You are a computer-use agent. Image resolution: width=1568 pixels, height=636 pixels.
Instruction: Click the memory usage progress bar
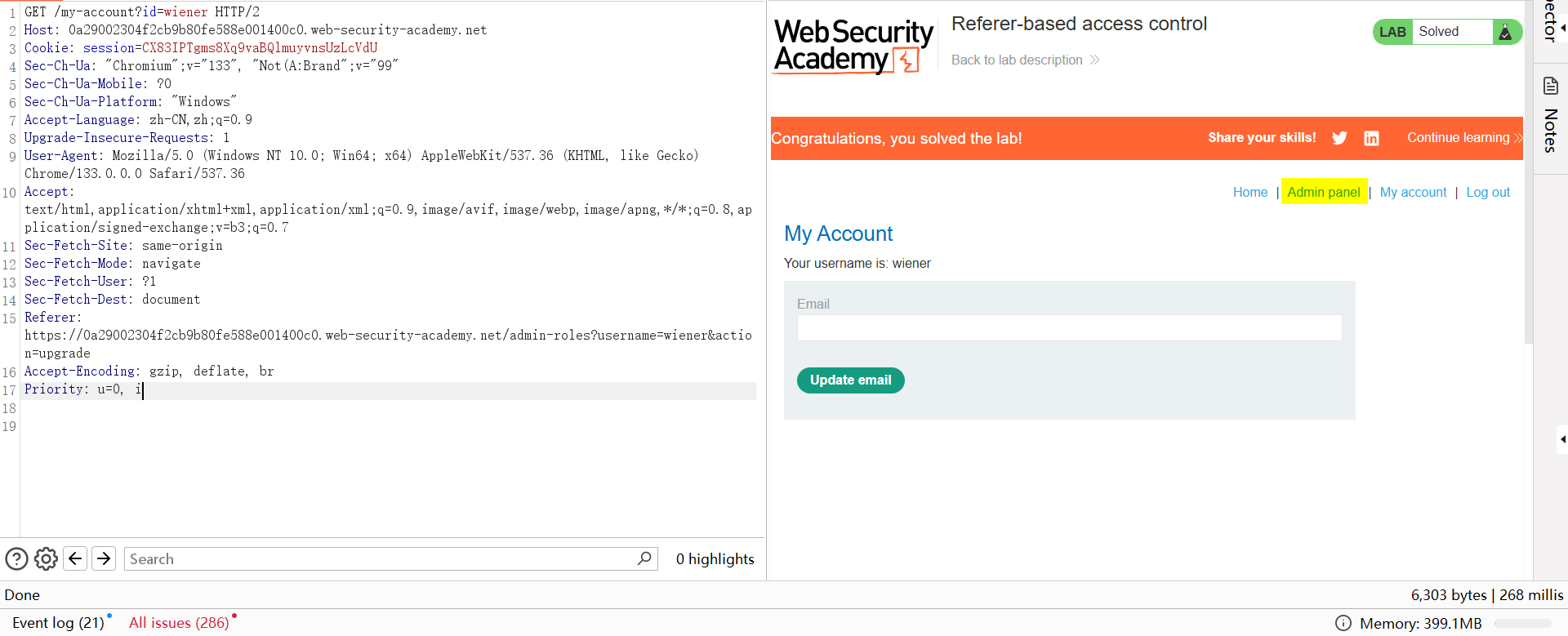point(1522,623)
